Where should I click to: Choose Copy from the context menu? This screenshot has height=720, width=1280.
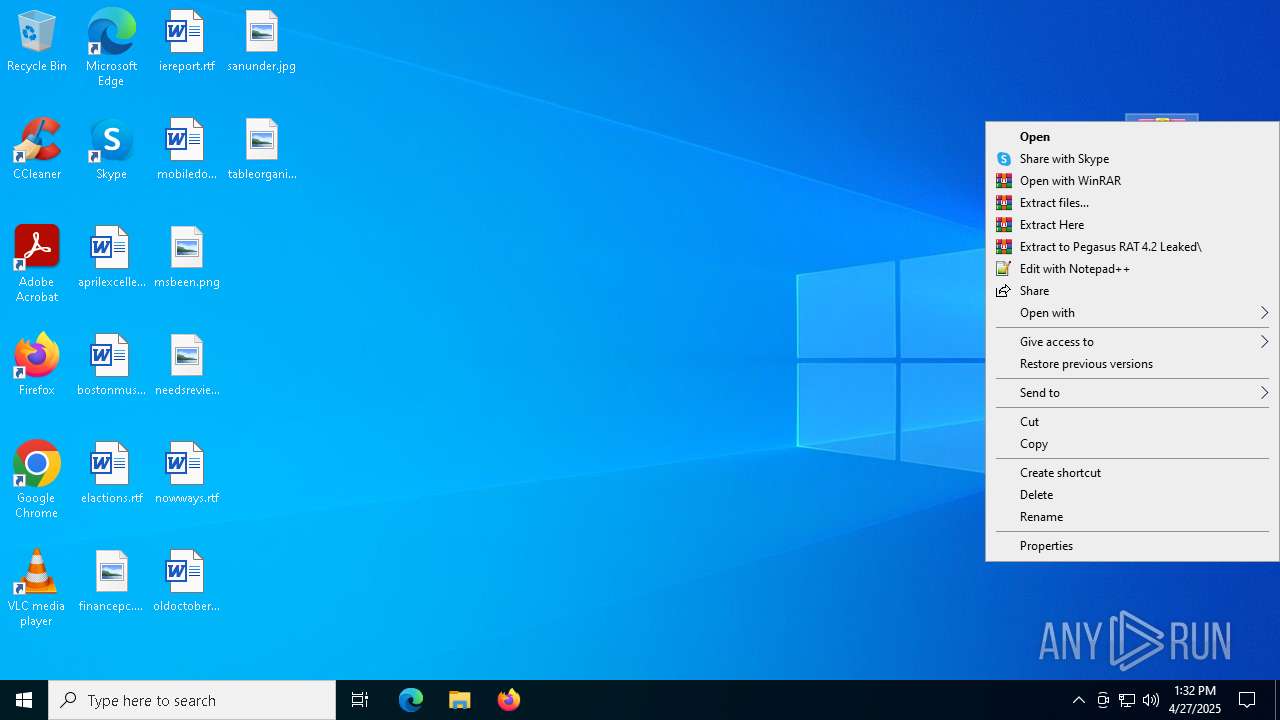(1132, 444)
